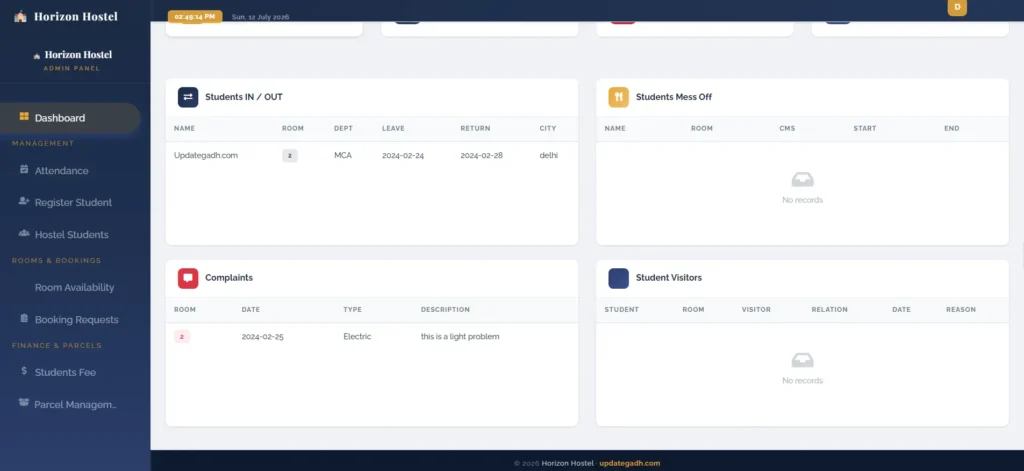Open the Dashboard menu item

click(70, 118)
